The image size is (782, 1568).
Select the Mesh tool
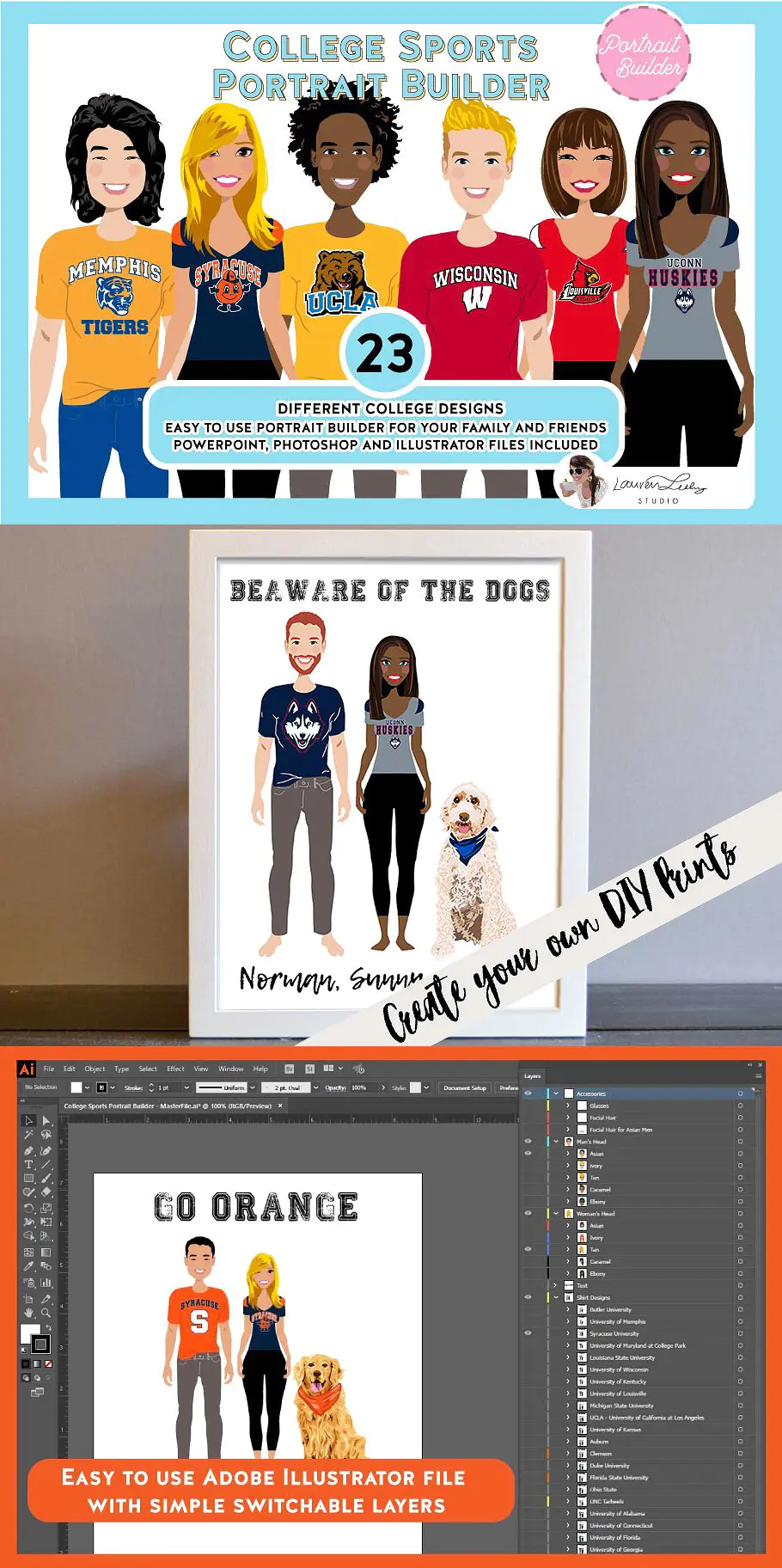coord(28,1252)
